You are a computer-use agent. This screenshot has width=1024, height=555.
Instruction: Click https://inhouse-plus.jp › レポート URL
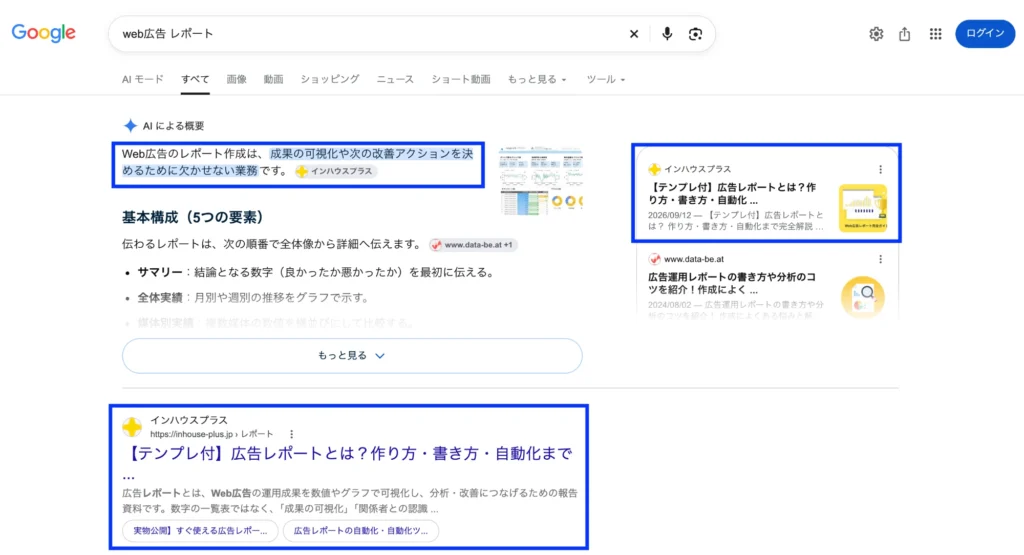(212, 434)
